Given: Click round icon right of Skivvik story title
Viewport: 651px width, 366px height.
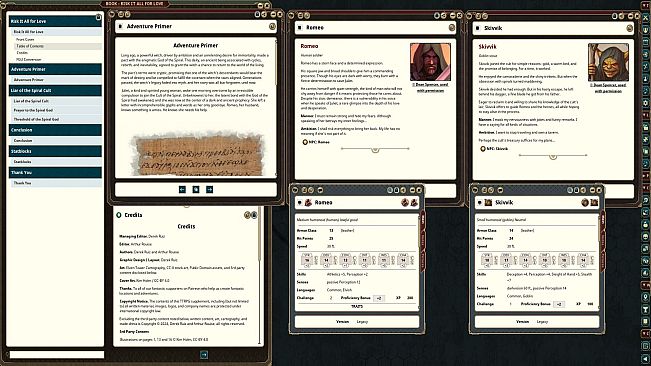Looking at the screenshot, I should [629, 28].
